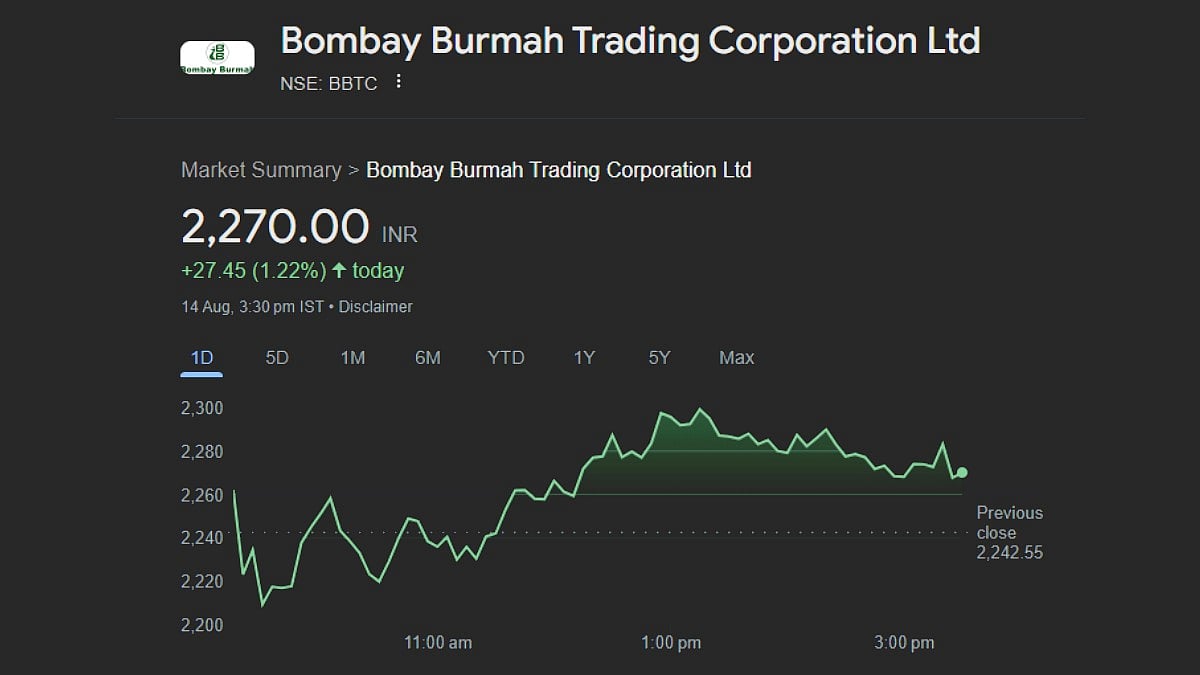
Task: Select the 1D time range tab
Action: point(202,358)
